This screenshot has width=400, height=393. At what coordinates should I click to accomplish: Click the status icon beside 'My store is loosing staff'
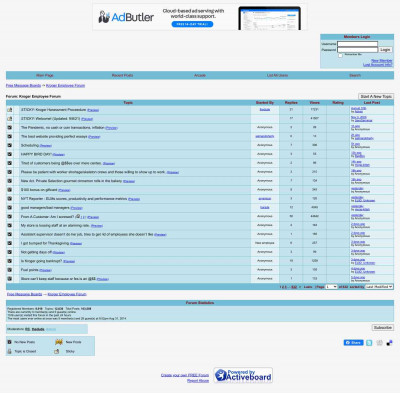coord(9,225)
